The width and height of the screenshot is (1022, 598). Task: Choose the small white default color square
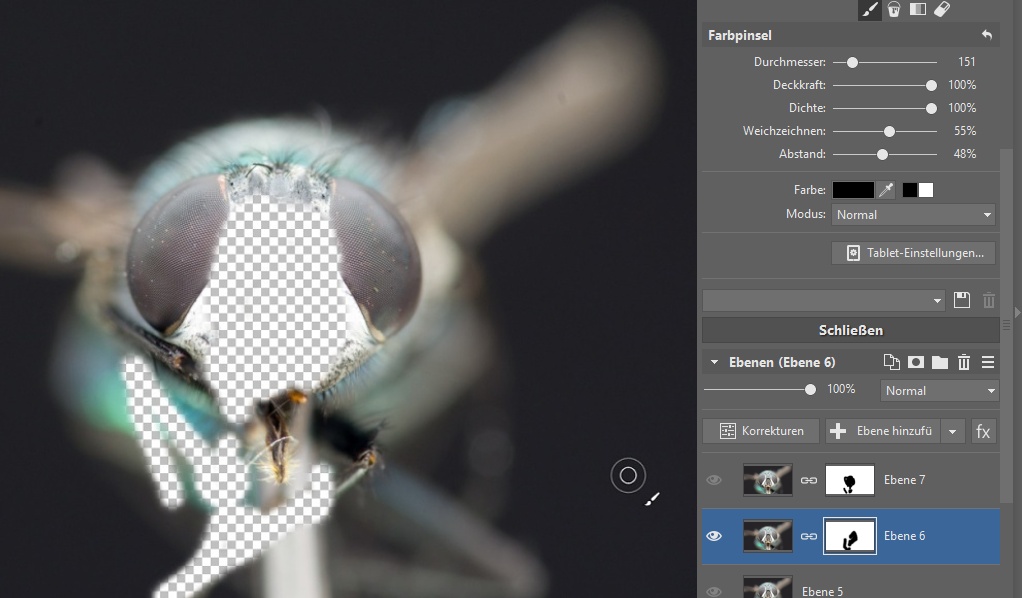[926, 190]
